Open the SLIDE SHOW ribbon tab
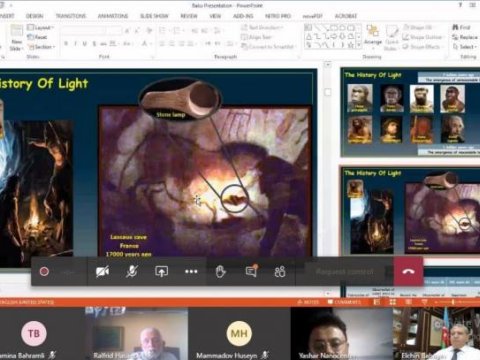The image size is (480, 360). click(154, 16)
